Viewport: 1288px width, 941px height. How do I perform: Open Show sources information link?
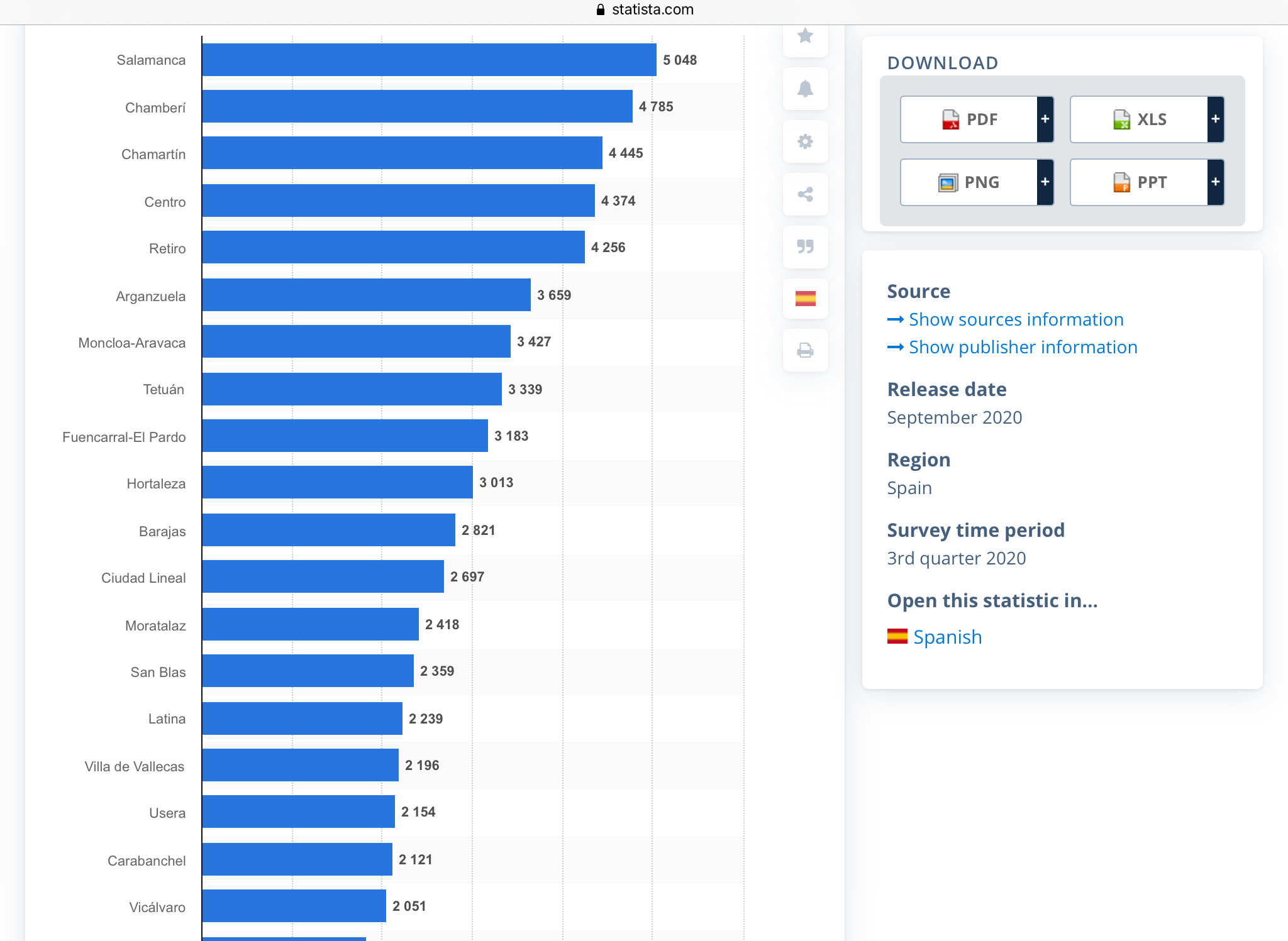(1016, 319)
